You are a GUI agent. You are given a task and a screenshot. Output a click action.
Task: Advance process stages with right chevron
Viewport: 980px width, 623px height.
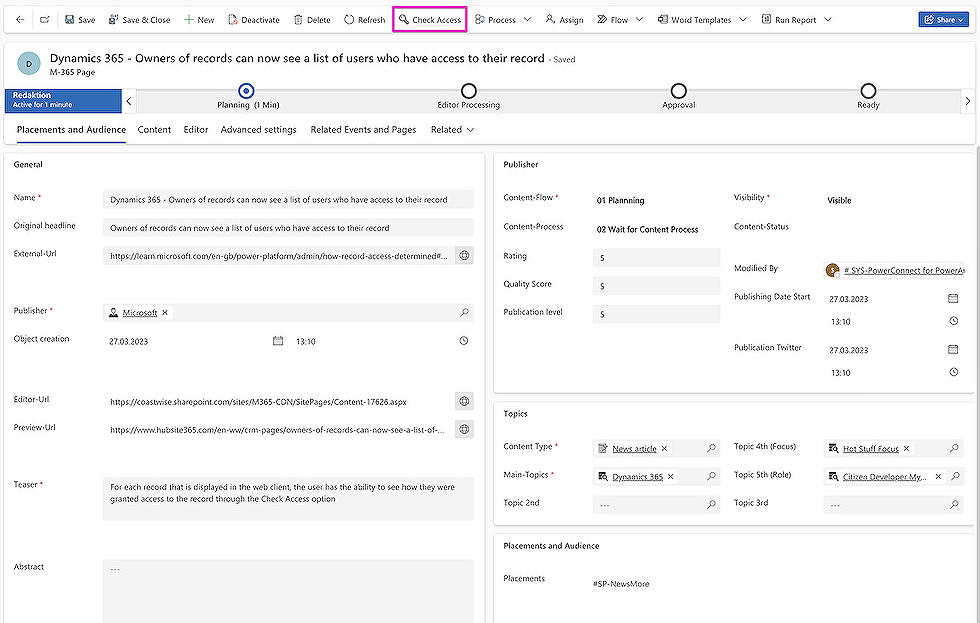click(968, 101)
